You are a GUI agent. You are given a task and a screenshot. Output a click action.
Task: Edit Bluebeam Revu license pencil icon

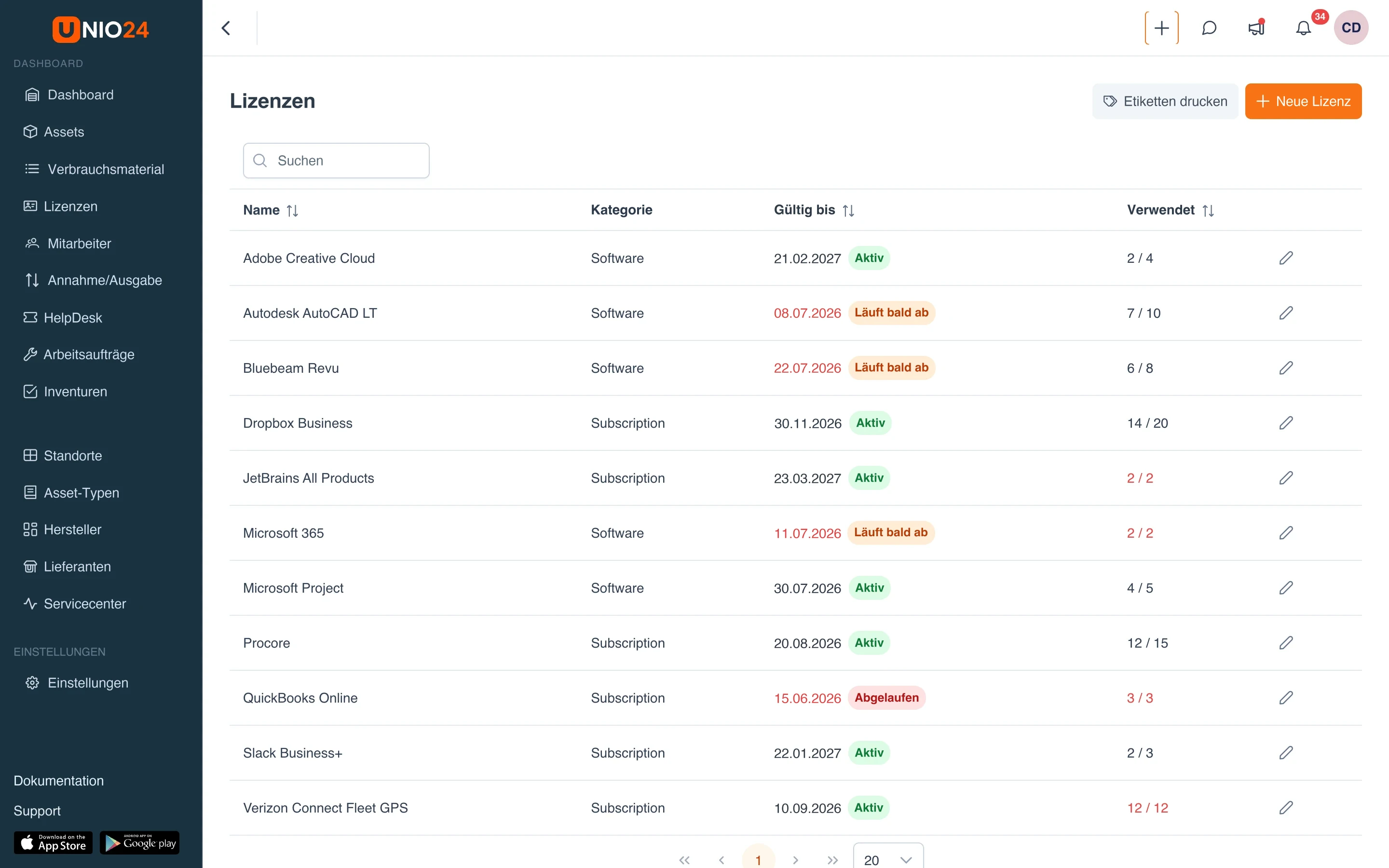point(1286,368)
